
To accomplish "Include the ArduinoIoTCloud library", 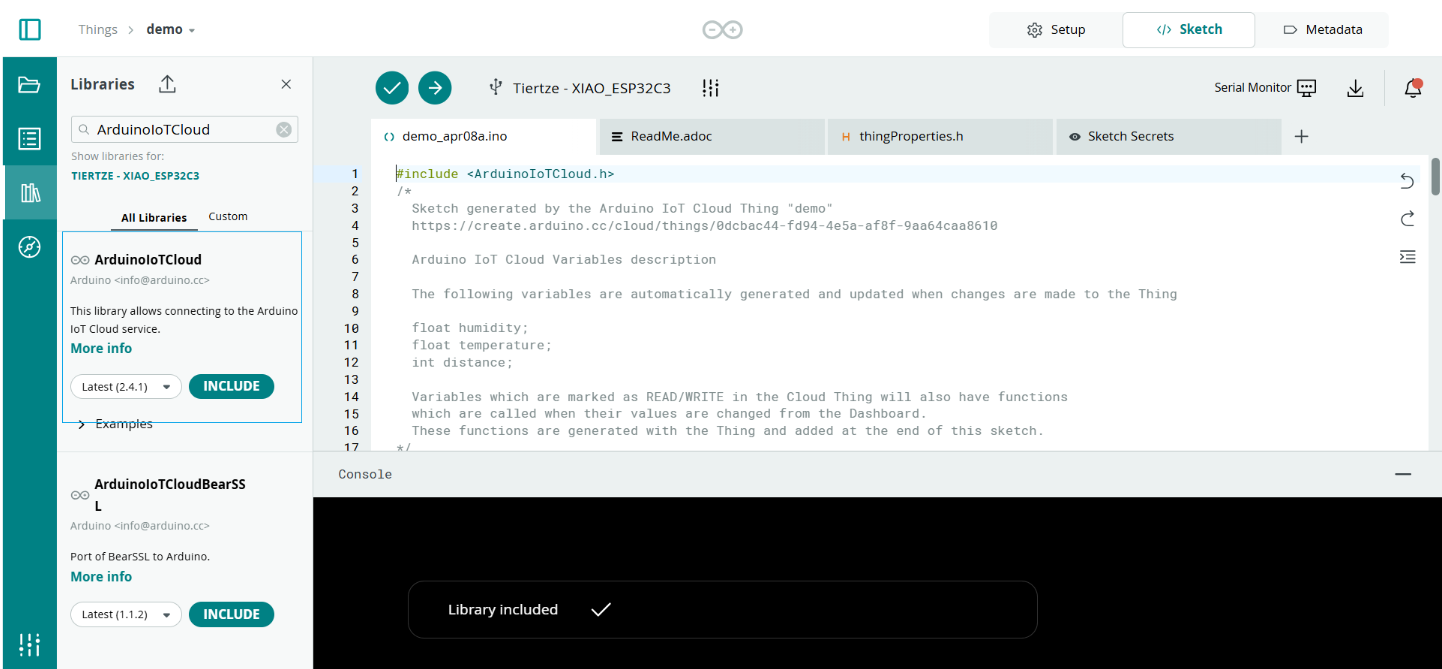I will pos(231,386).
